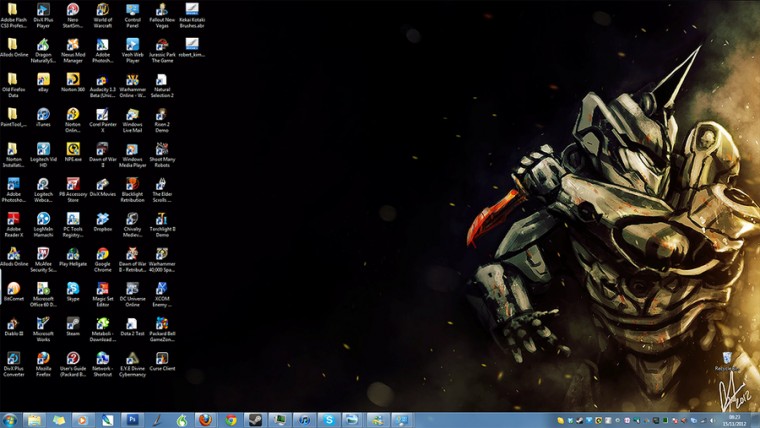Open Google Chrome desktop shortcut
Viewport: 760px width, 428px height.
pos(103,260)
